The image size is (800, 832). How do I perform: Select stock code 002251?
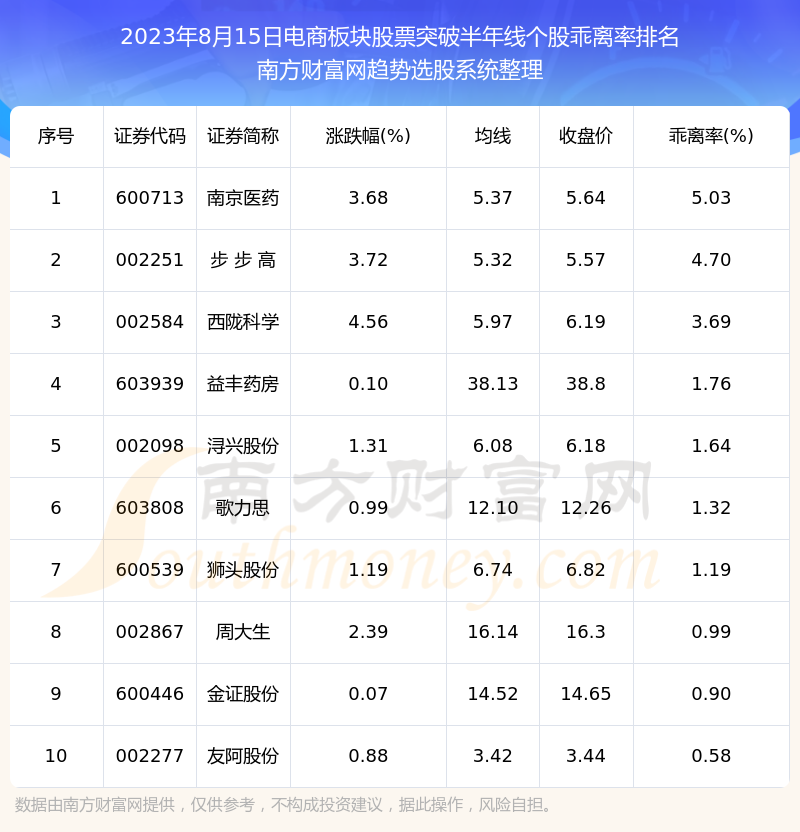click(x=150, y=260)
